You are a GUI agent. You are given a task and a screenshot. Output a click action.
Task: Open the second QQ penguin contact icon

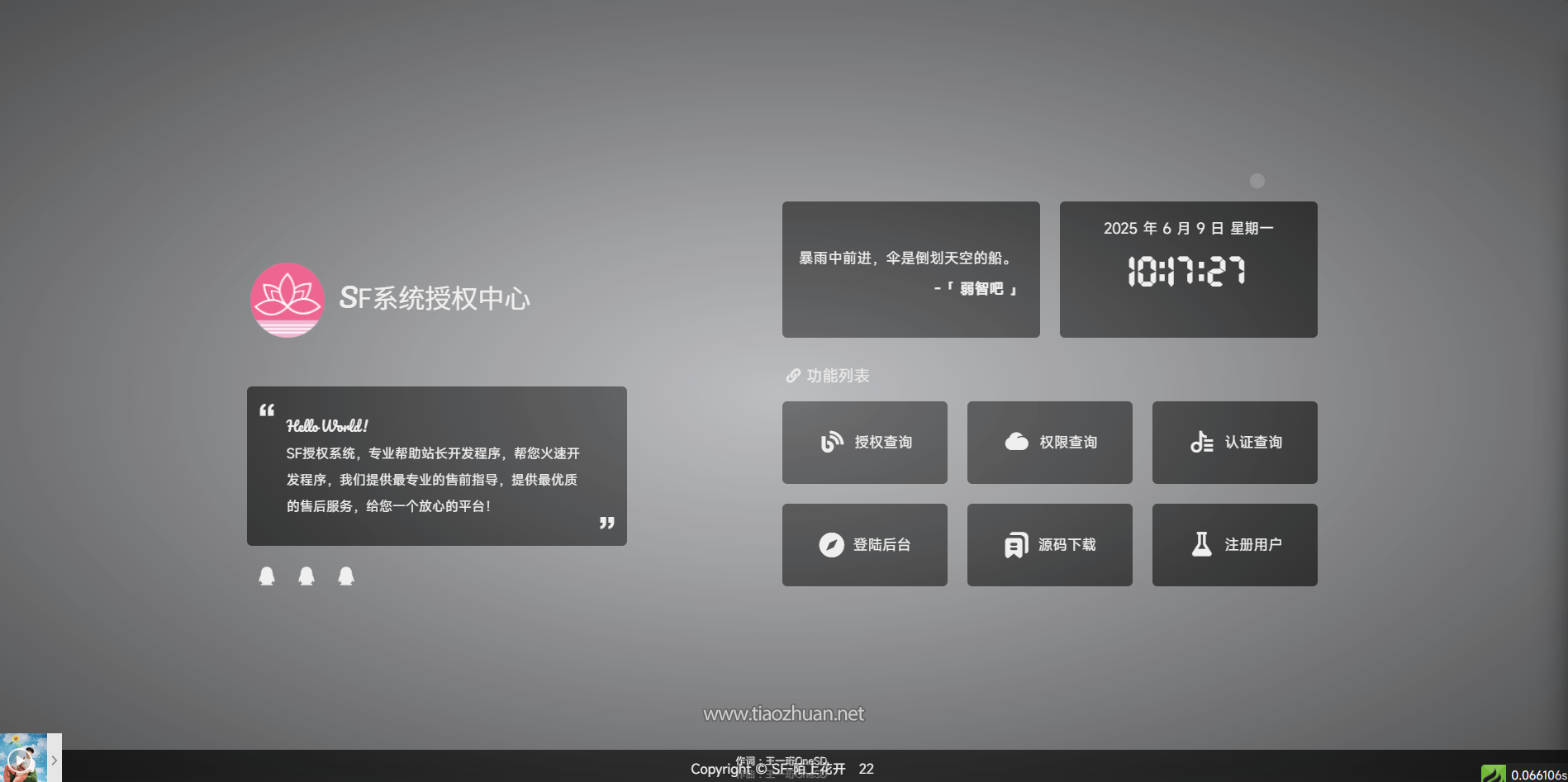point(306,576)
